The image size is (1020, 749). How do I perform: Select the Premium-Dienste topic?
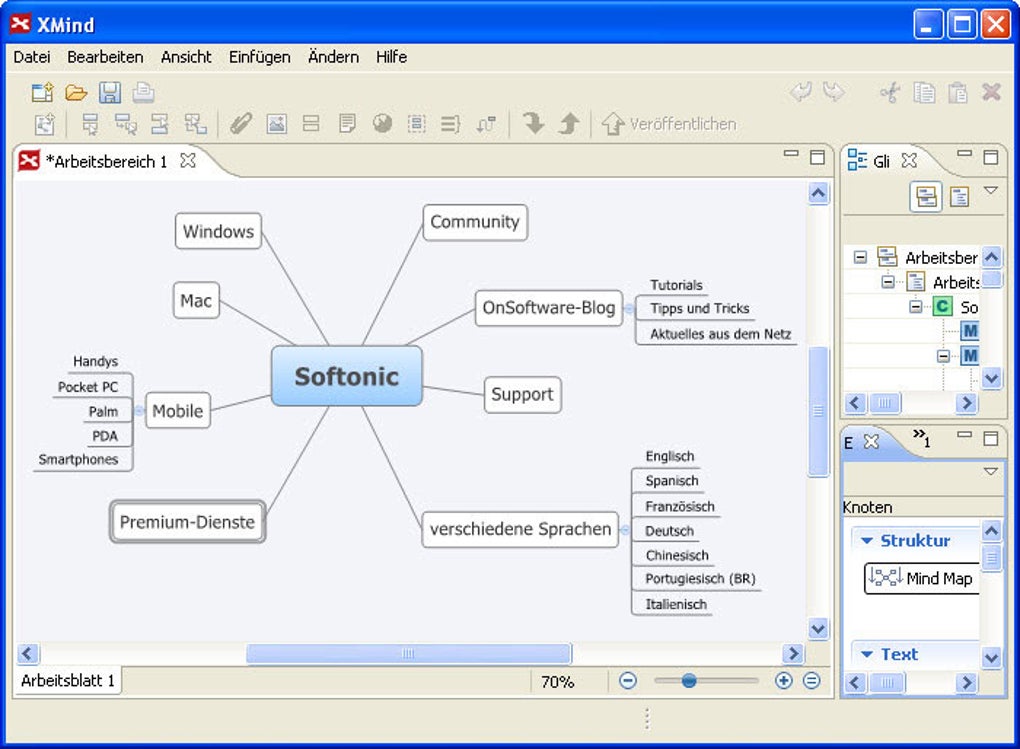pos(187,521)
